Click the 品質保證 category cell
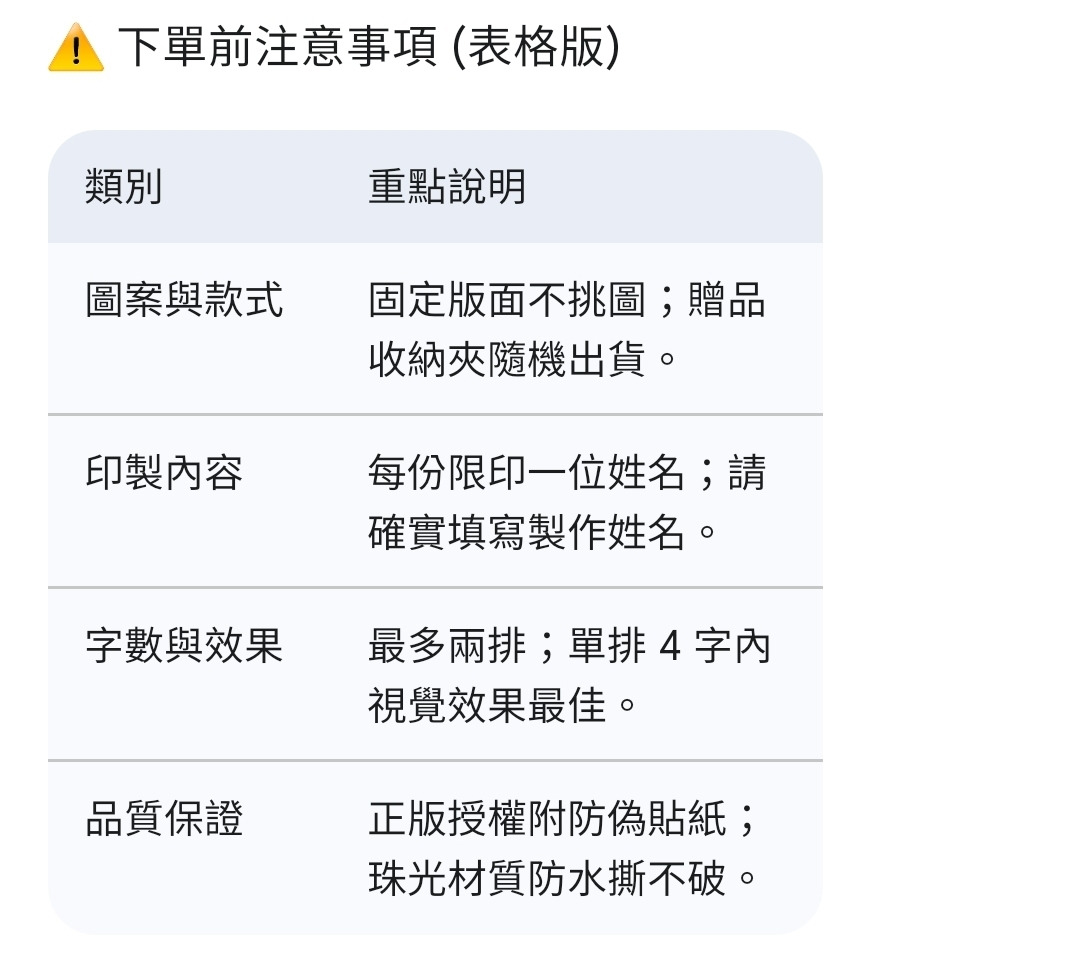 [x=165, y=820]
